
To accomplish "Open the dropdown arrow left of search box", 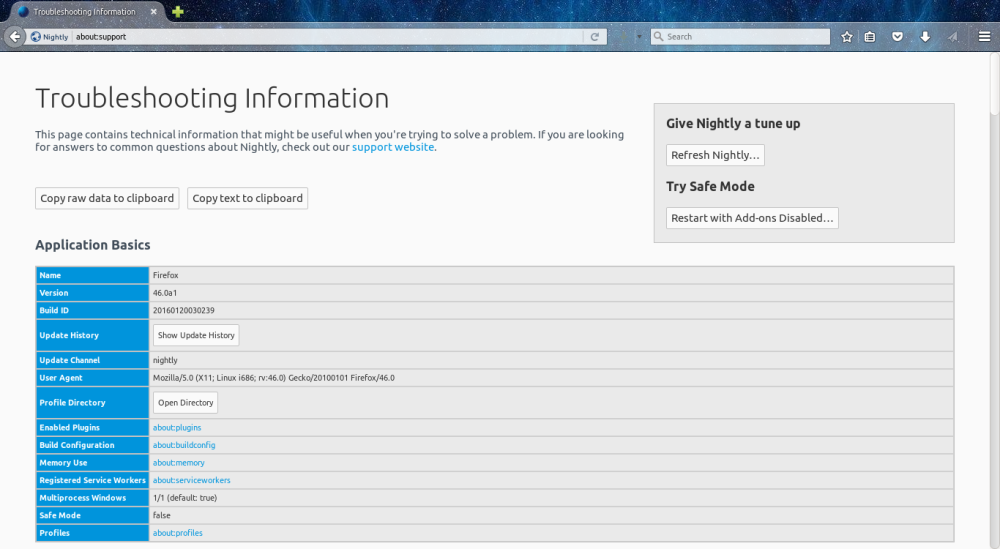I will point(639,37).
